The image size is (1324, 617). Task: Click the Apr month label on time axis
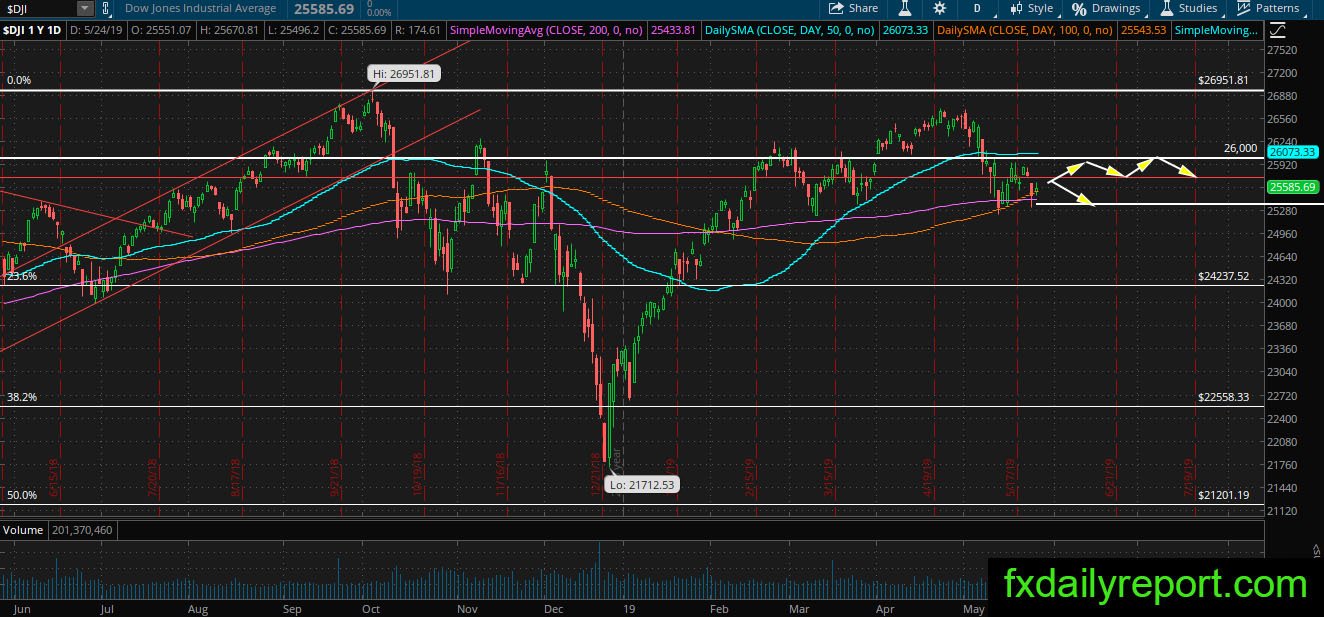[x=885, y=608]
